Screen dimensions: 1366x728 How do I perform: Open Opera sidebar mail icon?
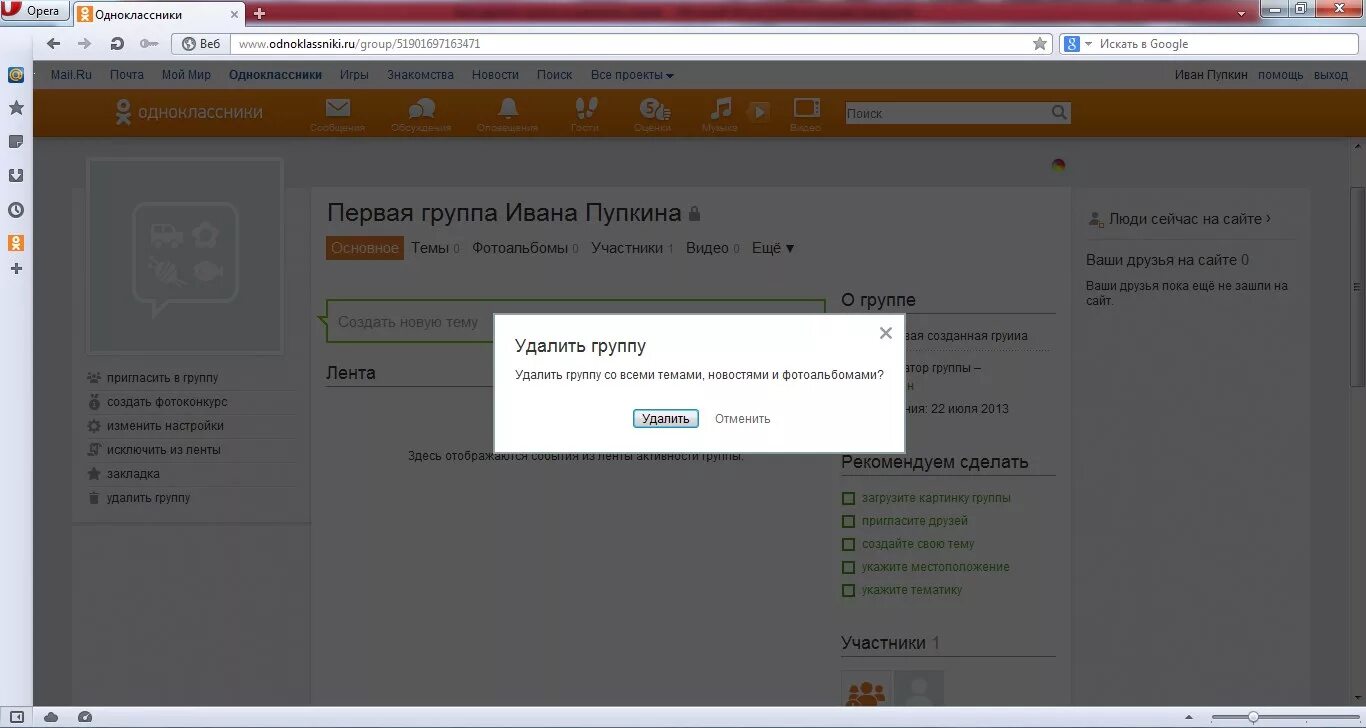[16, 75]
